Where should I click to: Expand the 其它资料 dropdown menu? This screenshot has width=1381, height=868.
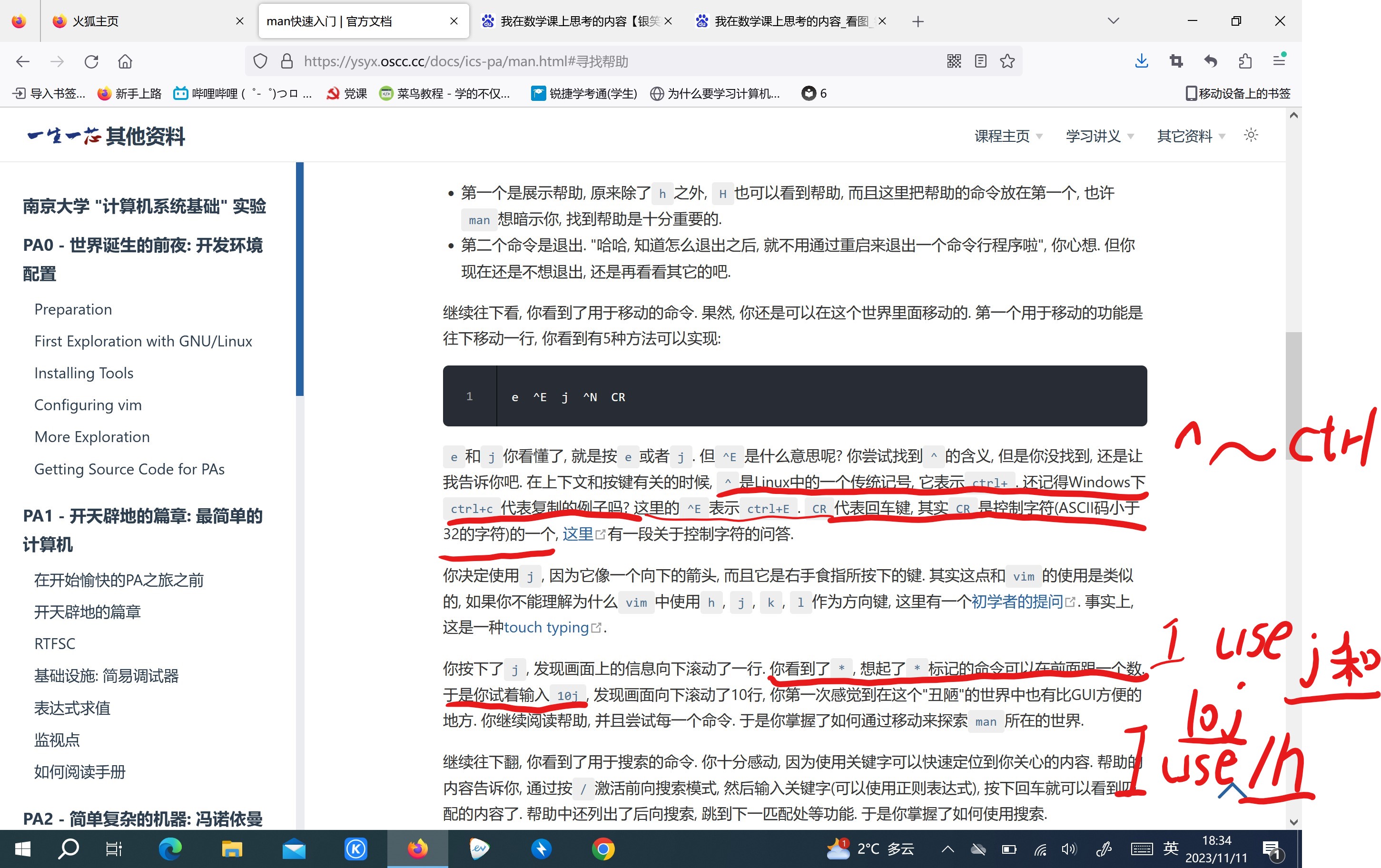tap(1191, 136)
